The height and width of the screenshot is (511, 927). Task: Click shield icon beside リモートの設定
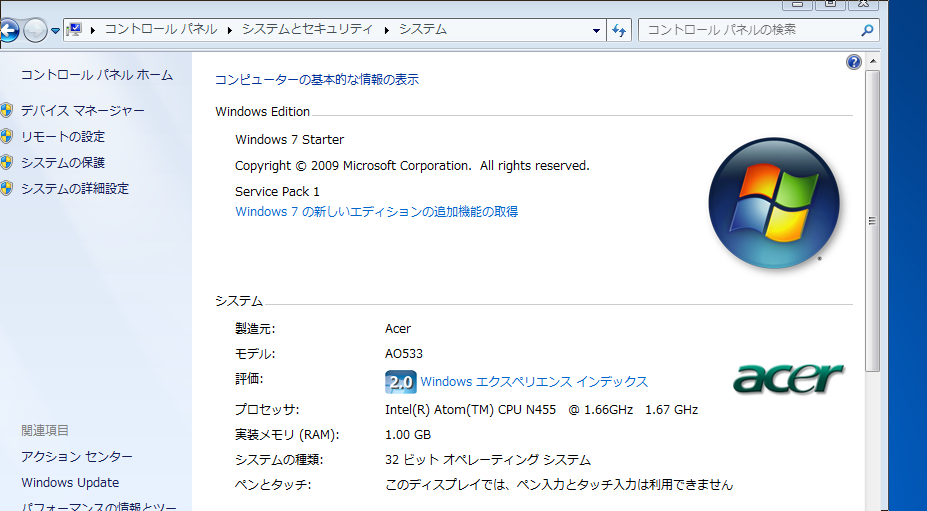(x=7, y=137)
